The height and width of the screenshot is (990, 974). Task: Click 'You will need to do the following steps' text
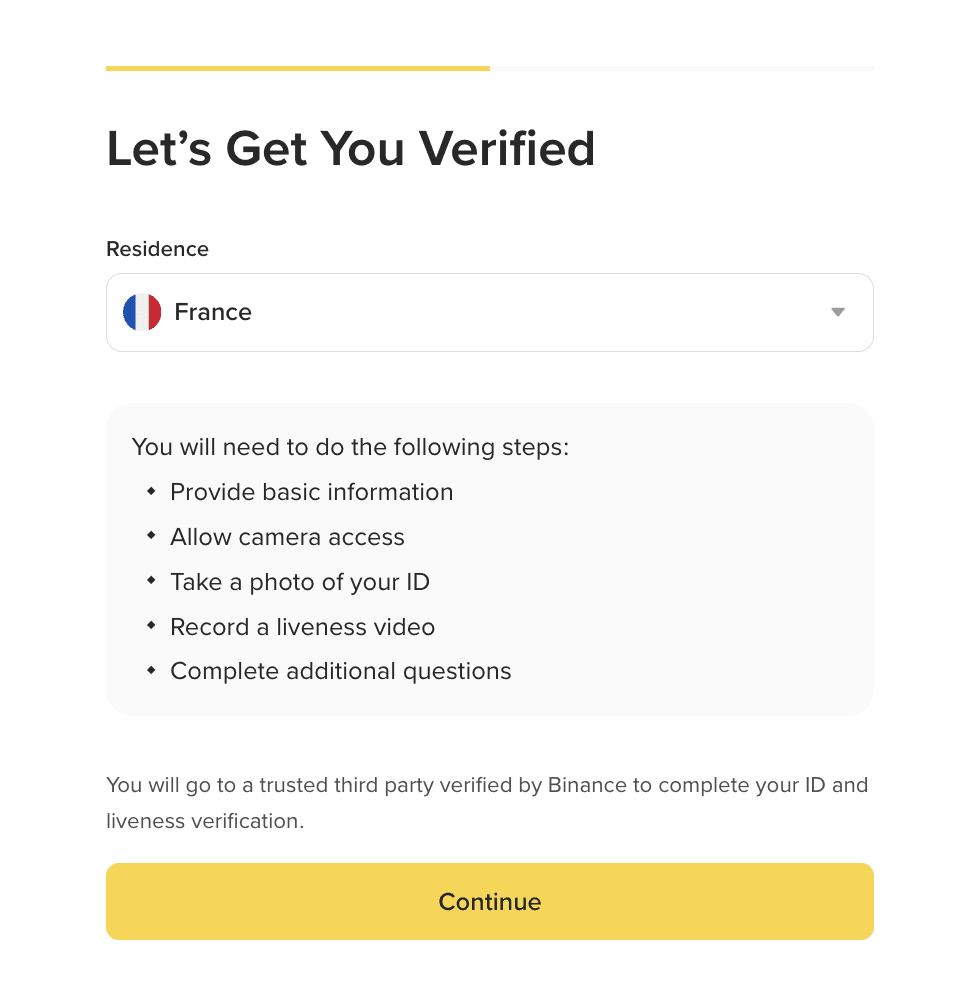(350, 446)
